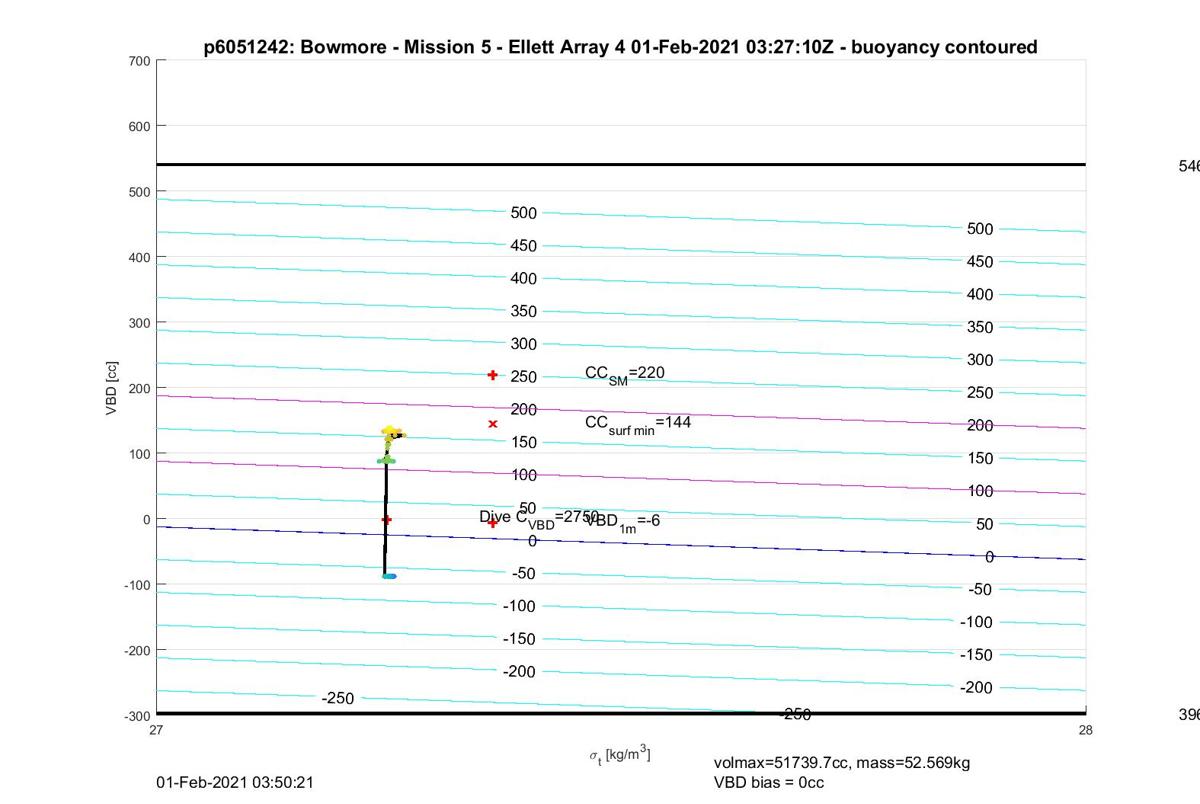This screenshot has height=804, width=1200.
Task: Click the x-axis tick label 28
Action: [x=1086, y=730]
